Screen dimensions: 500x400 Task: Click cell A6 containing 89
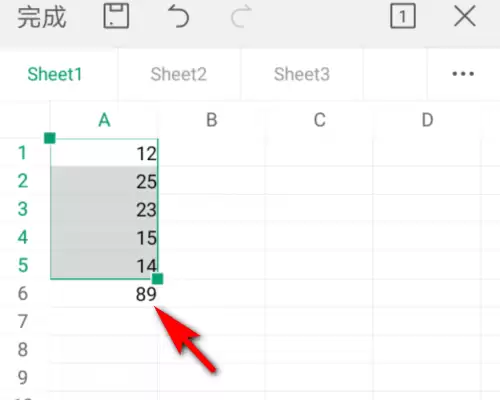pos(104,294)
